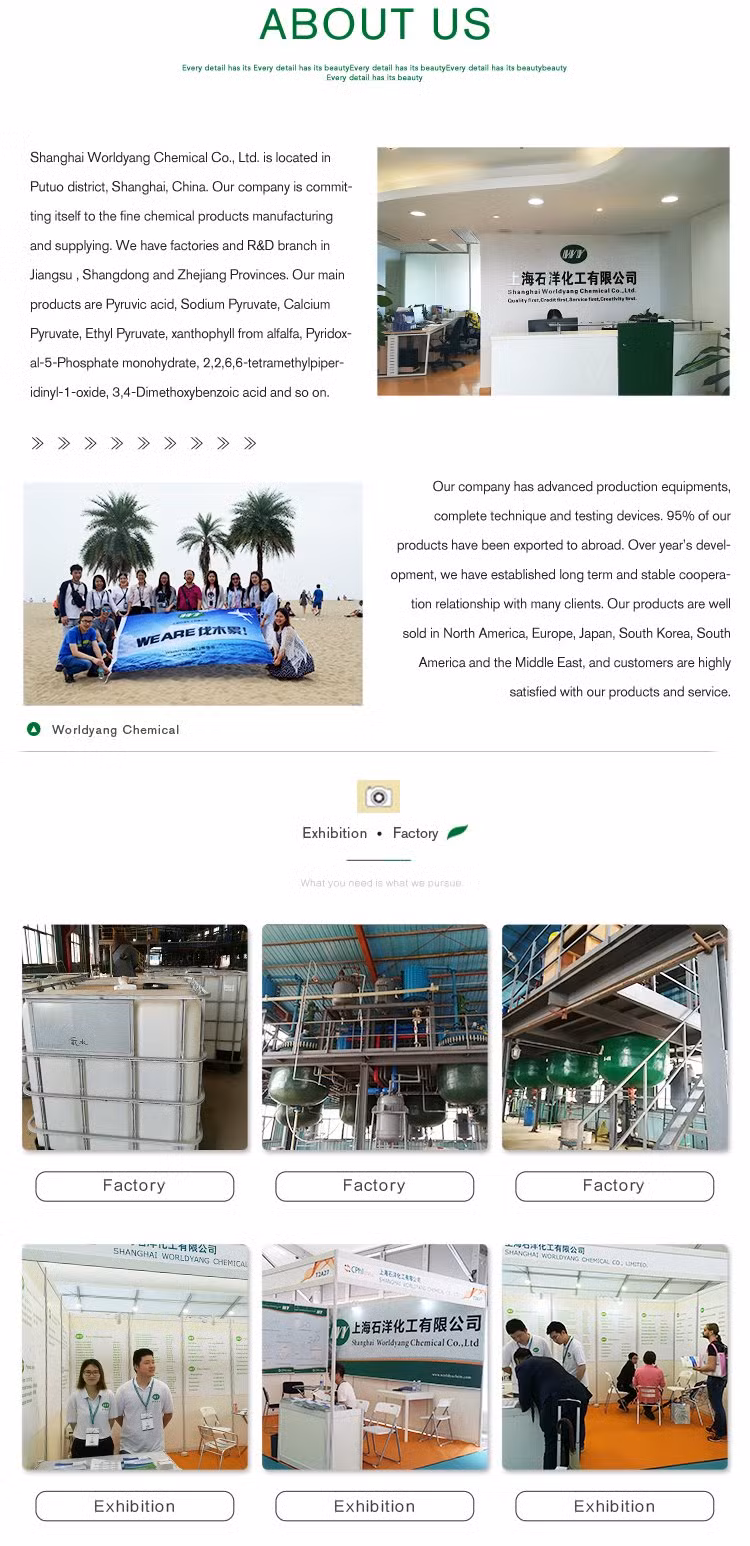The image size is (750, 1546).
Task: Click the ABOUT US heading
Action: [x=375, y=24]
